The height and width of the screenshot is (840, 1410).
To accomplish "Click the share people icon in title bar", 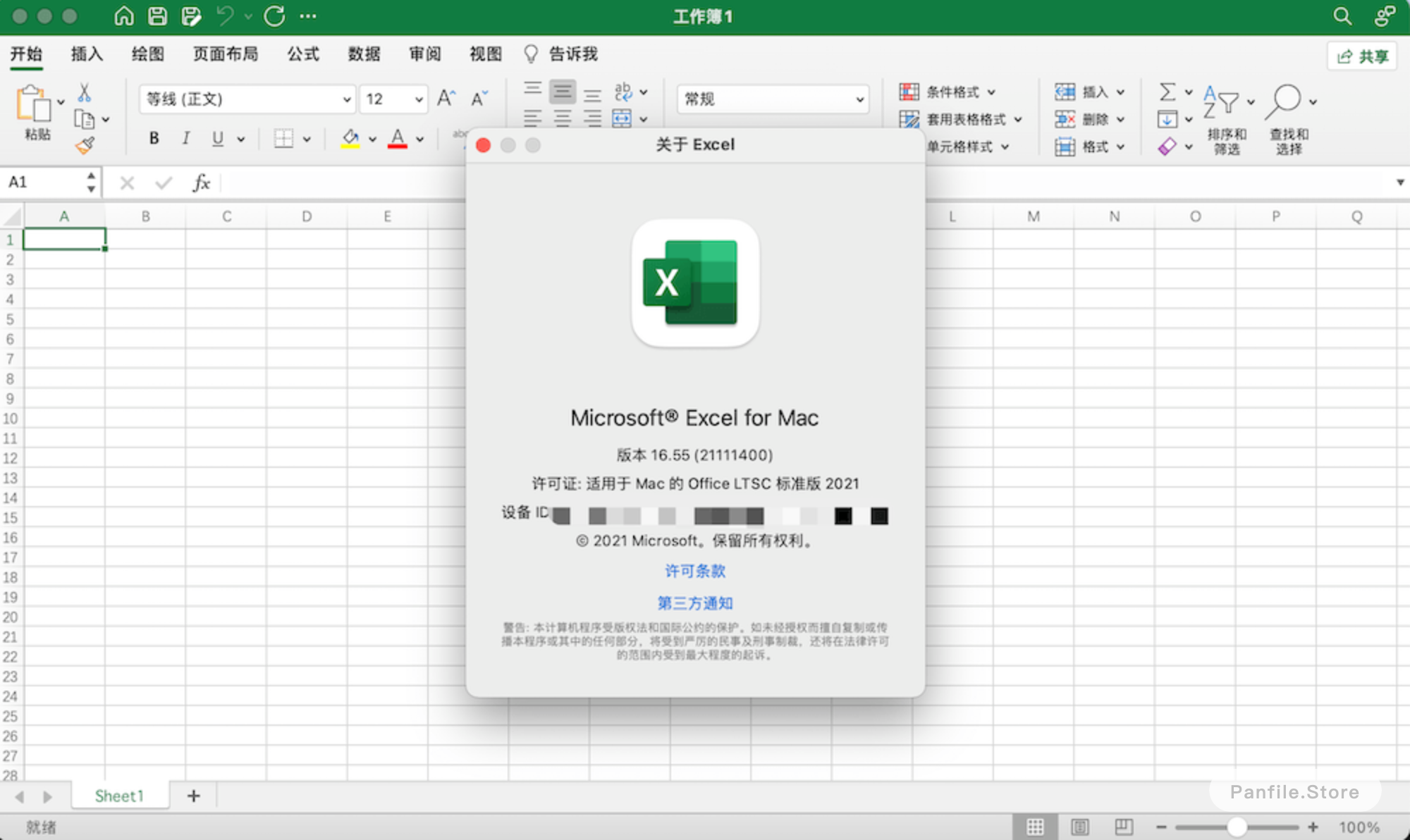I will click(x=1384, y=16).
